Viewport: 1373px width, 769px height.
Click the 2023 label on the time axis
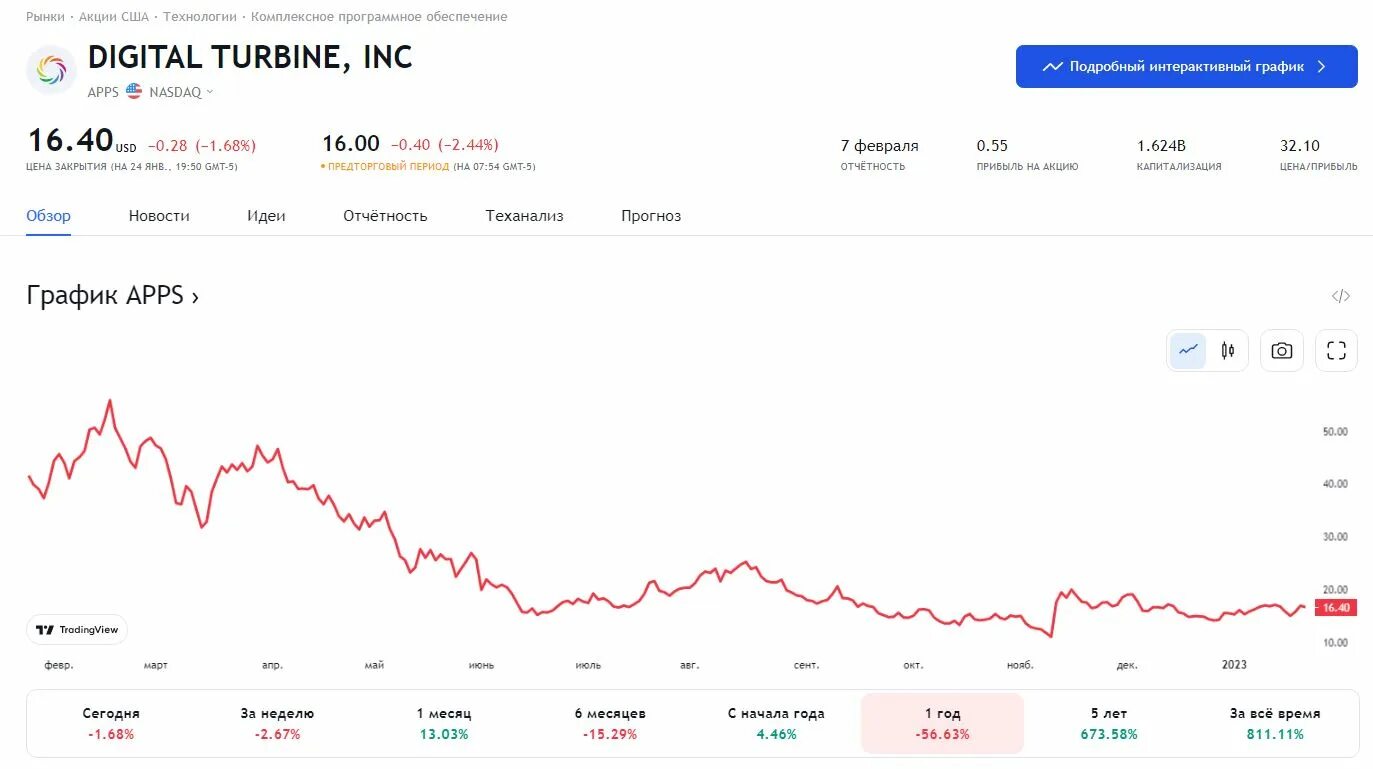pos(1235,664)
